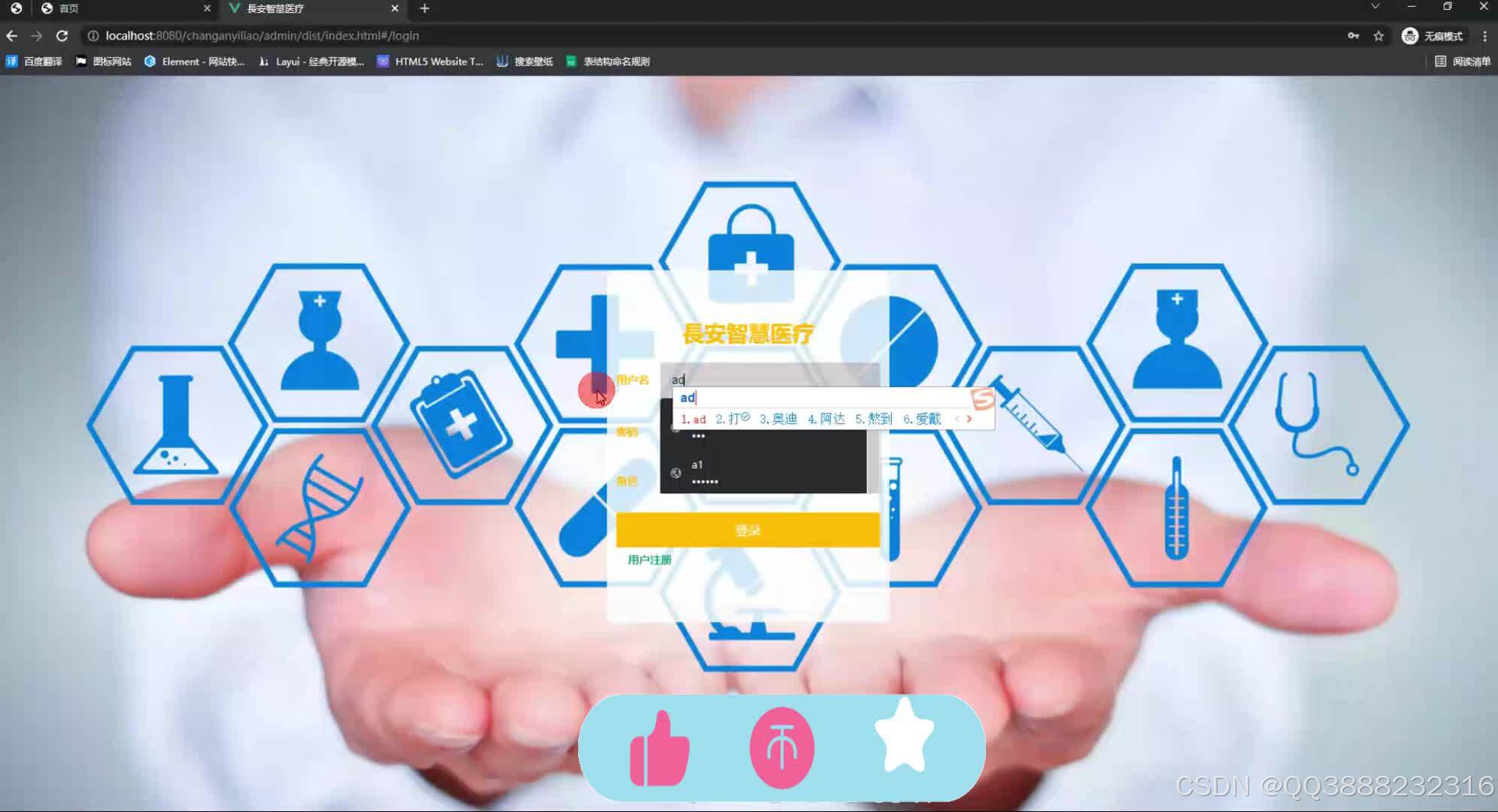Choose IME candidate 3 奥迪
This screenshot has height=812, width=1498.
(x=778, y=419)
